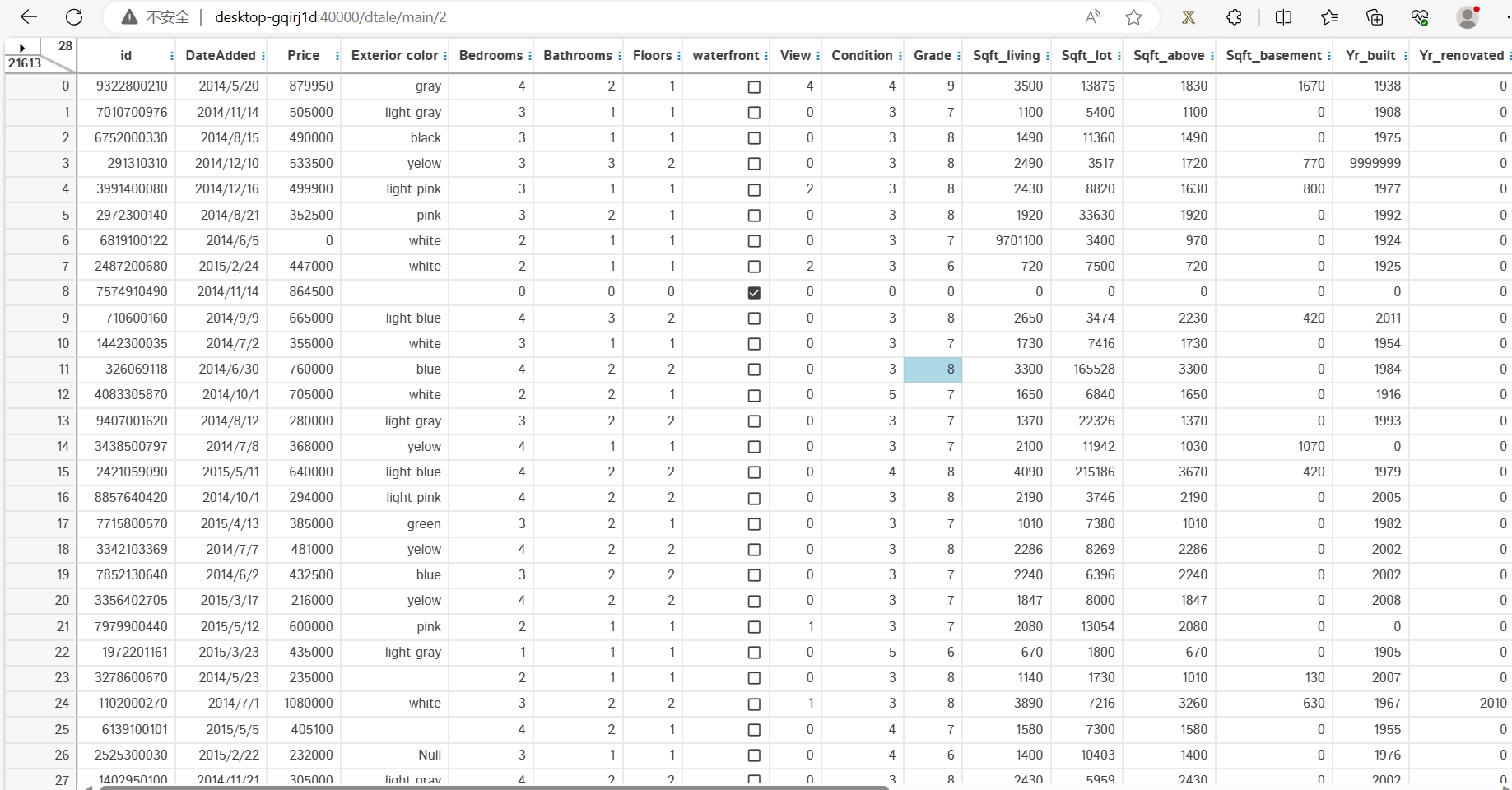This screenshot has width=1512, height=790.
Task: Open the Sqft_living column header
Action: tap(1006, 56)
